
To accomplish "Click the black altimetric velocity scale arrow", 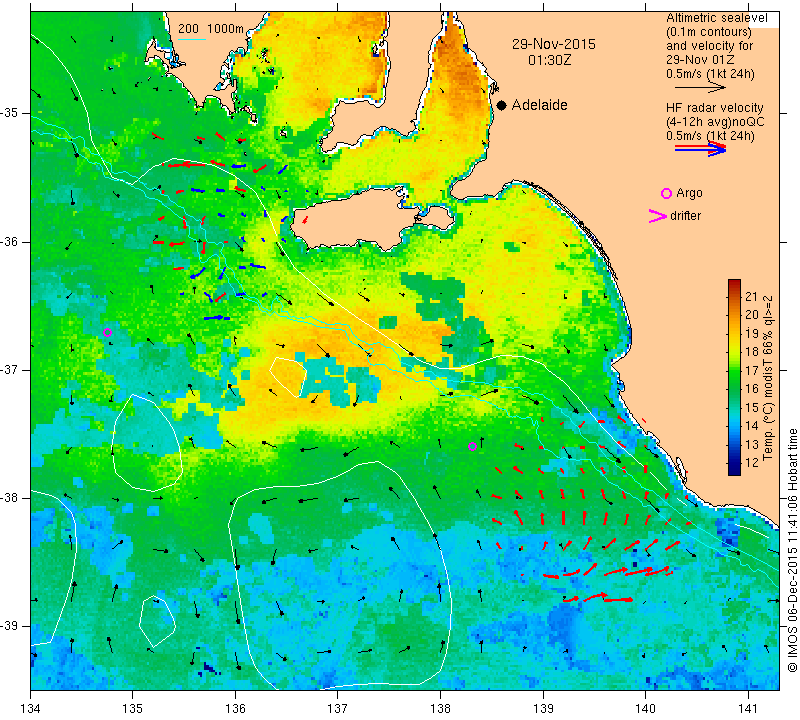I will pos(699,87).
